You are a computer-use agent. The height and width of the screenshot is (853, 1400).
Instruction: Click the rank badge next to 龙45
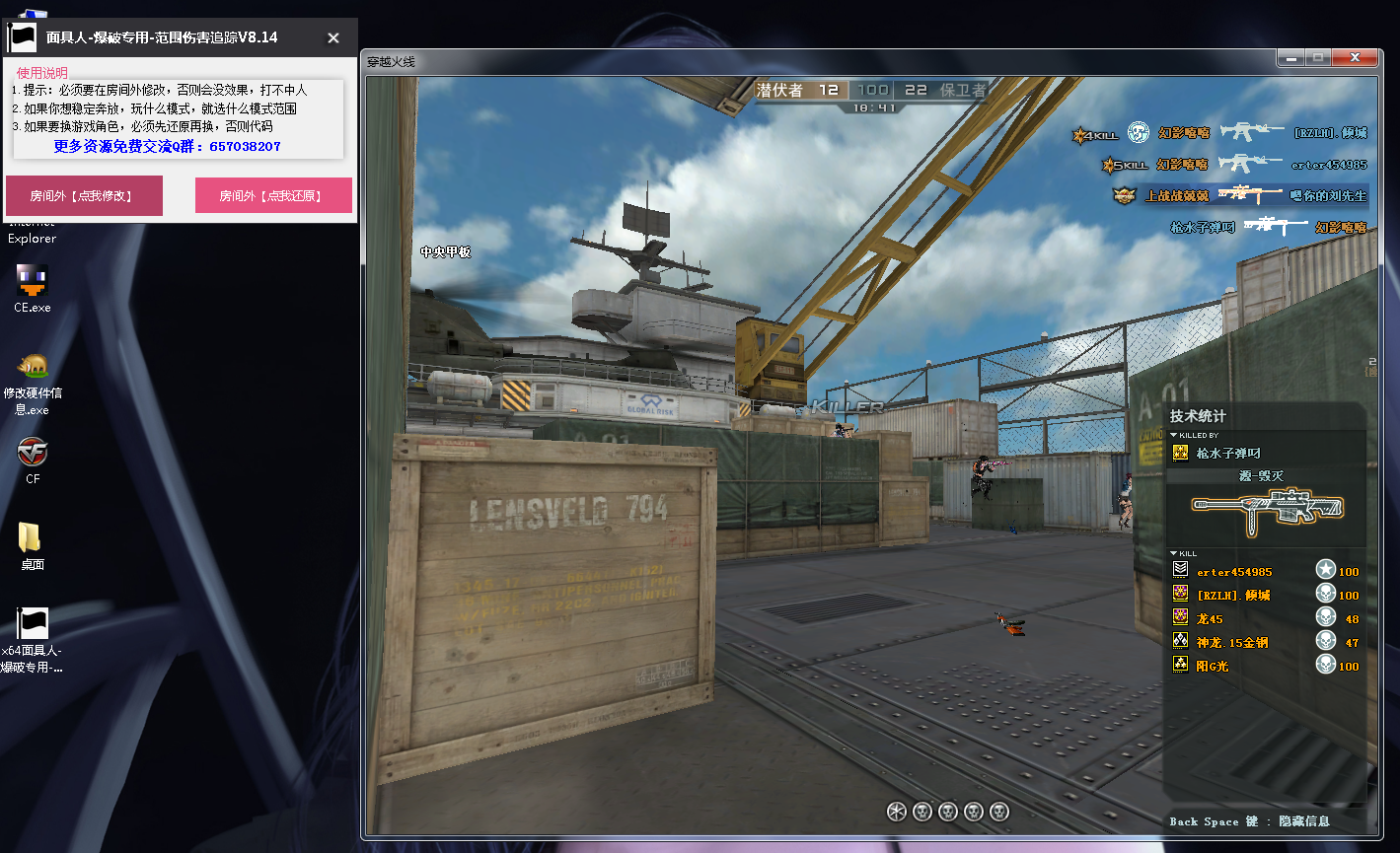point(1180,618)
